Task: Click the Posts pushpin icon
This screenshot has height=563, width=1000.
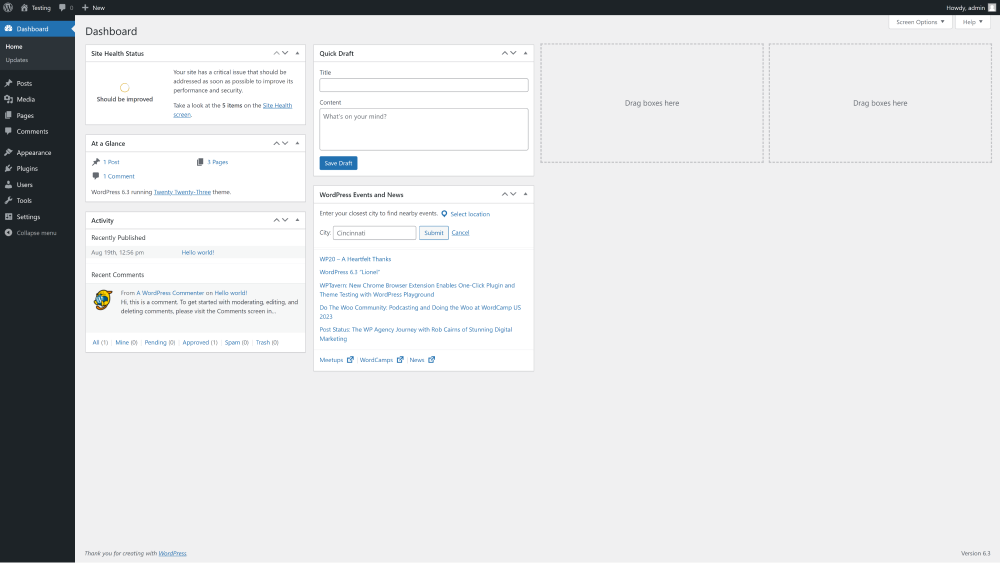Action: click(x=8, y=84)
